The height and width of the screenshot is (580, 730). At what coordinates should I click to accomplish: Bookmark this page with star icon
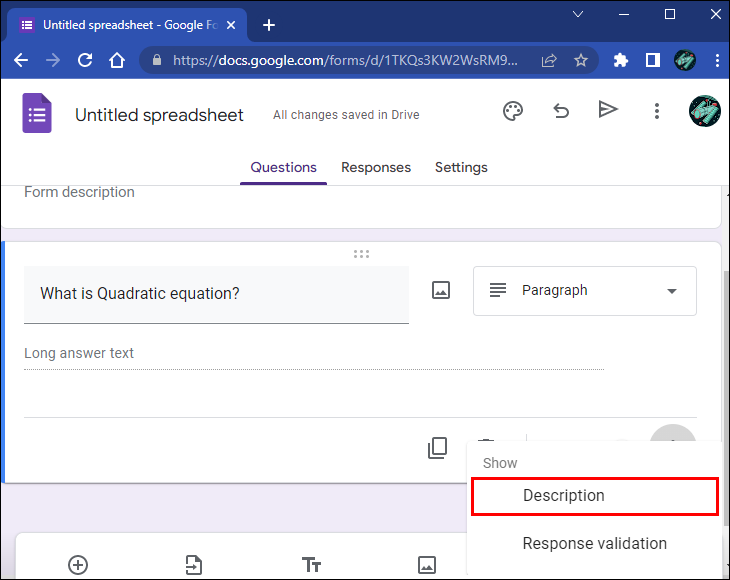[x=581, y=61]
